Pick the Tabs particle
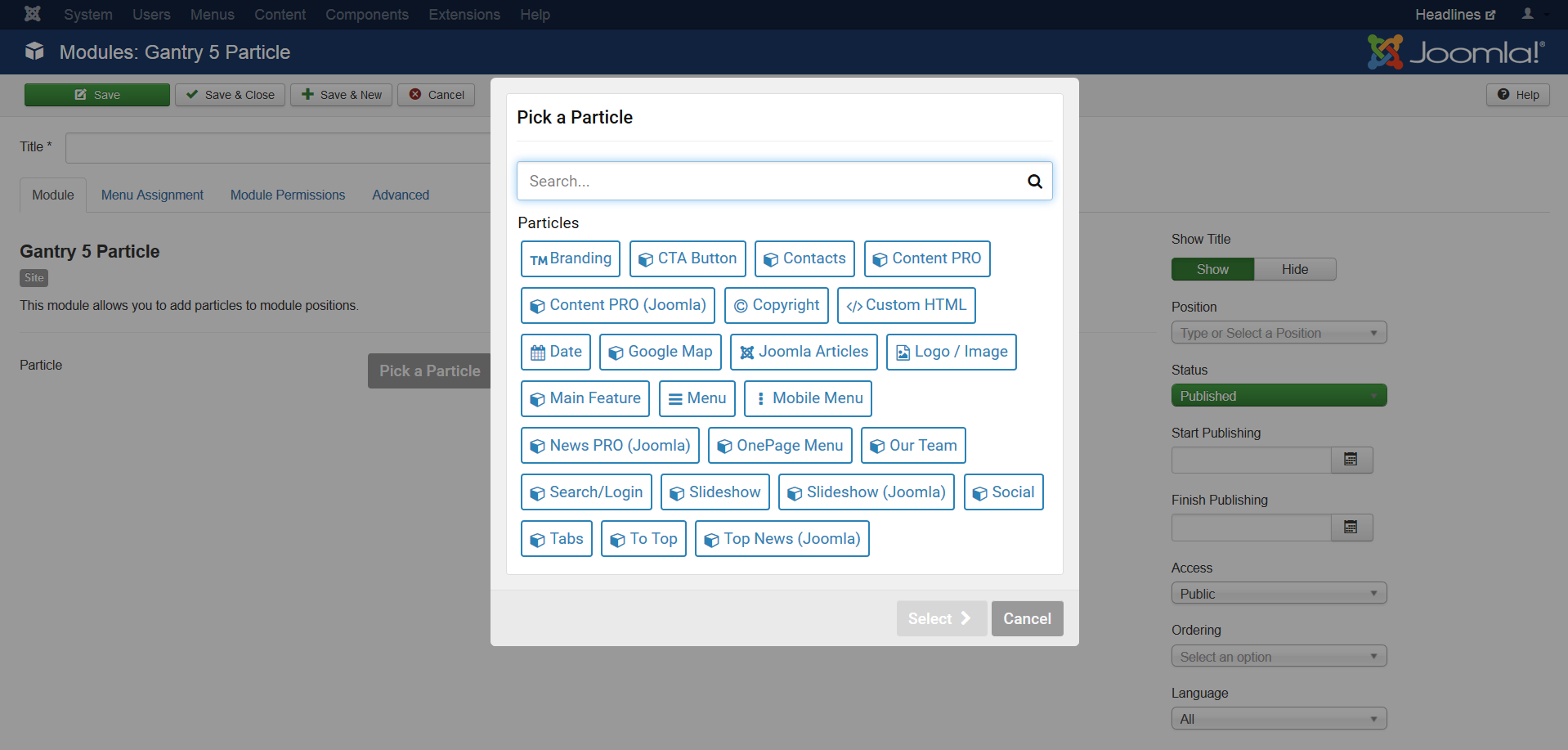Screen dimensions: 1568x750 pos(557,538)
